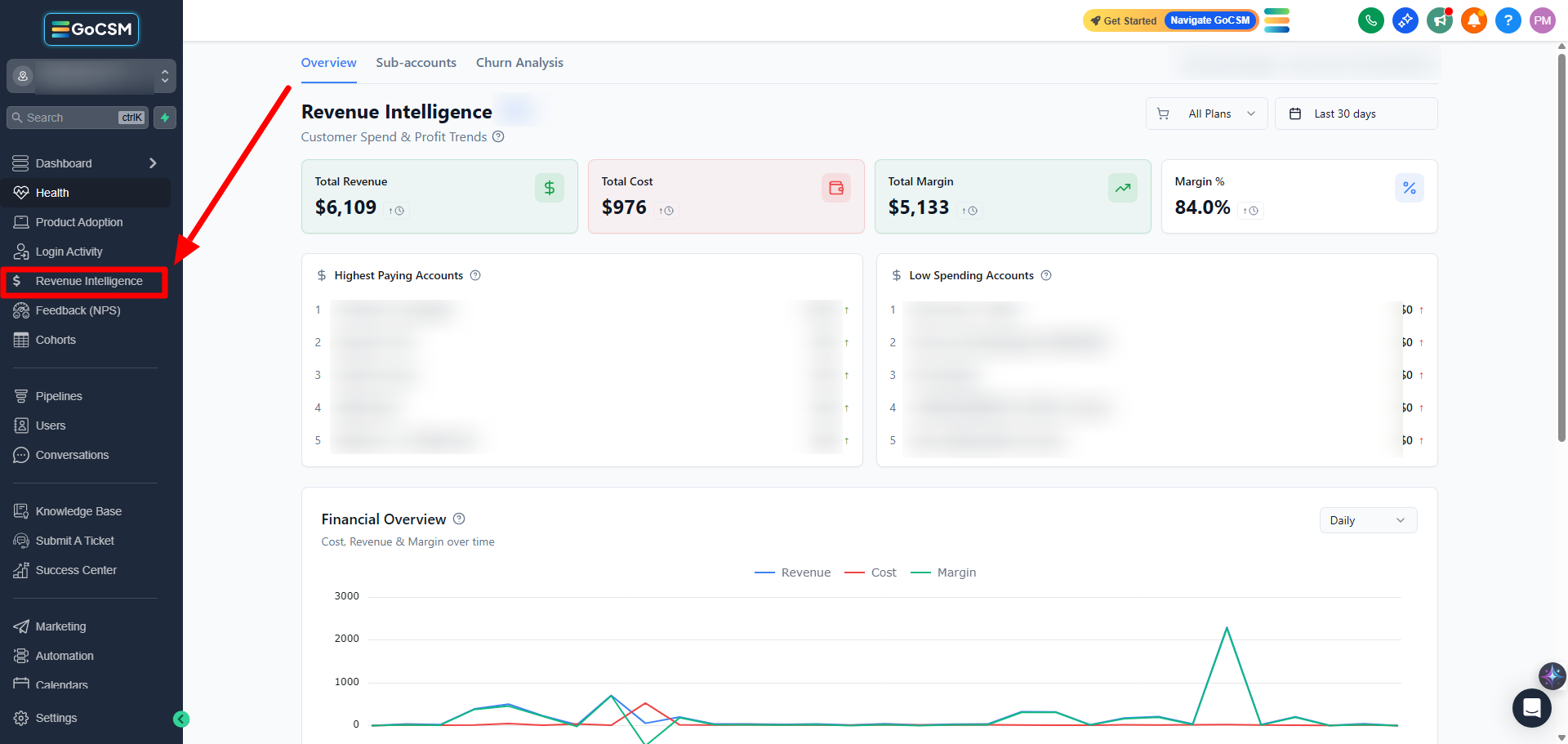This screenshot has height=744, width=1568.
Task: Collapse the sidebar with green arrow toggle
Action: coord(181,719)
